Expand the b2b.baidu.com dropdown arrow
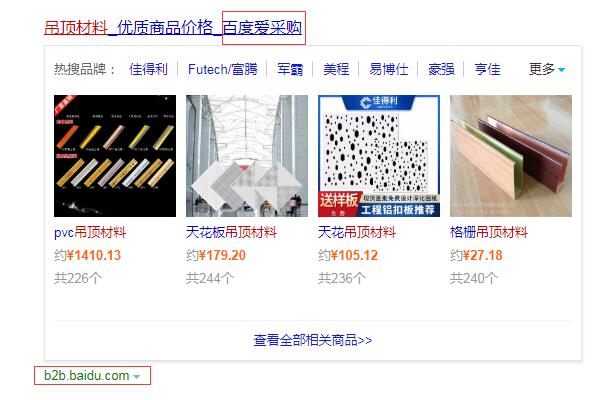The image size is (600, 400). click(x=137, y=376)
